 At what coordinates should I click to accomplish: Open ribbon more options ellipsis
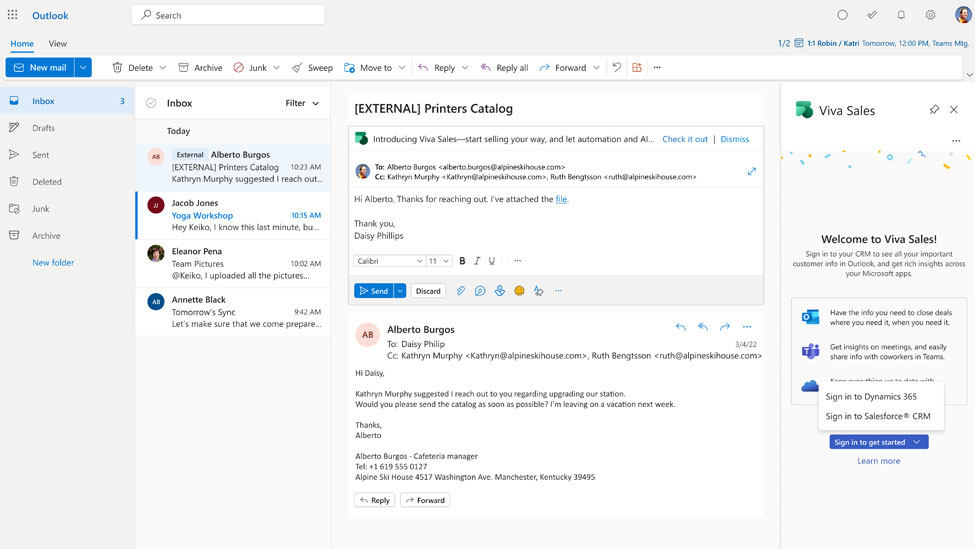click(657, 67)
